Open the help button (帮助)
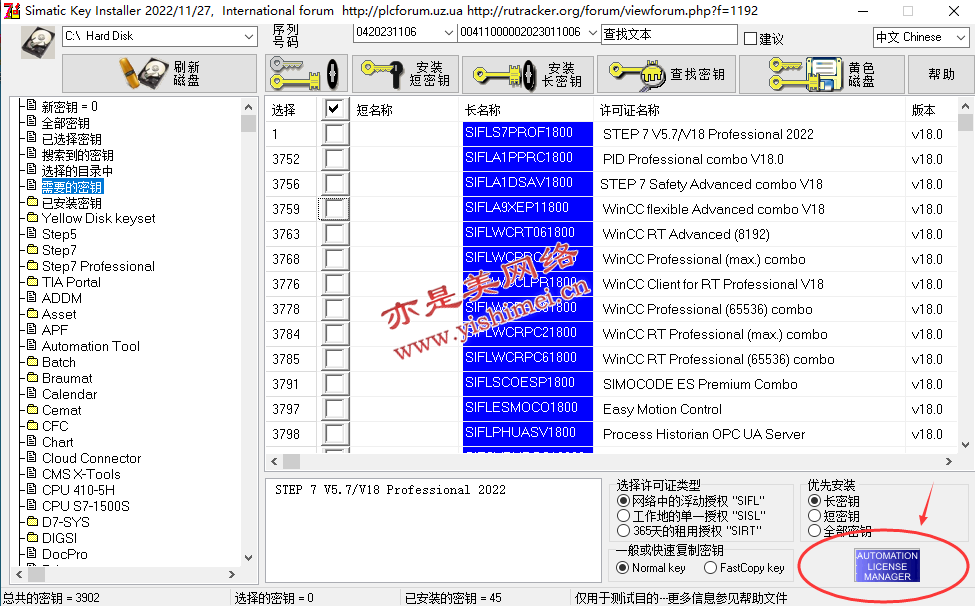 (941, 73)
